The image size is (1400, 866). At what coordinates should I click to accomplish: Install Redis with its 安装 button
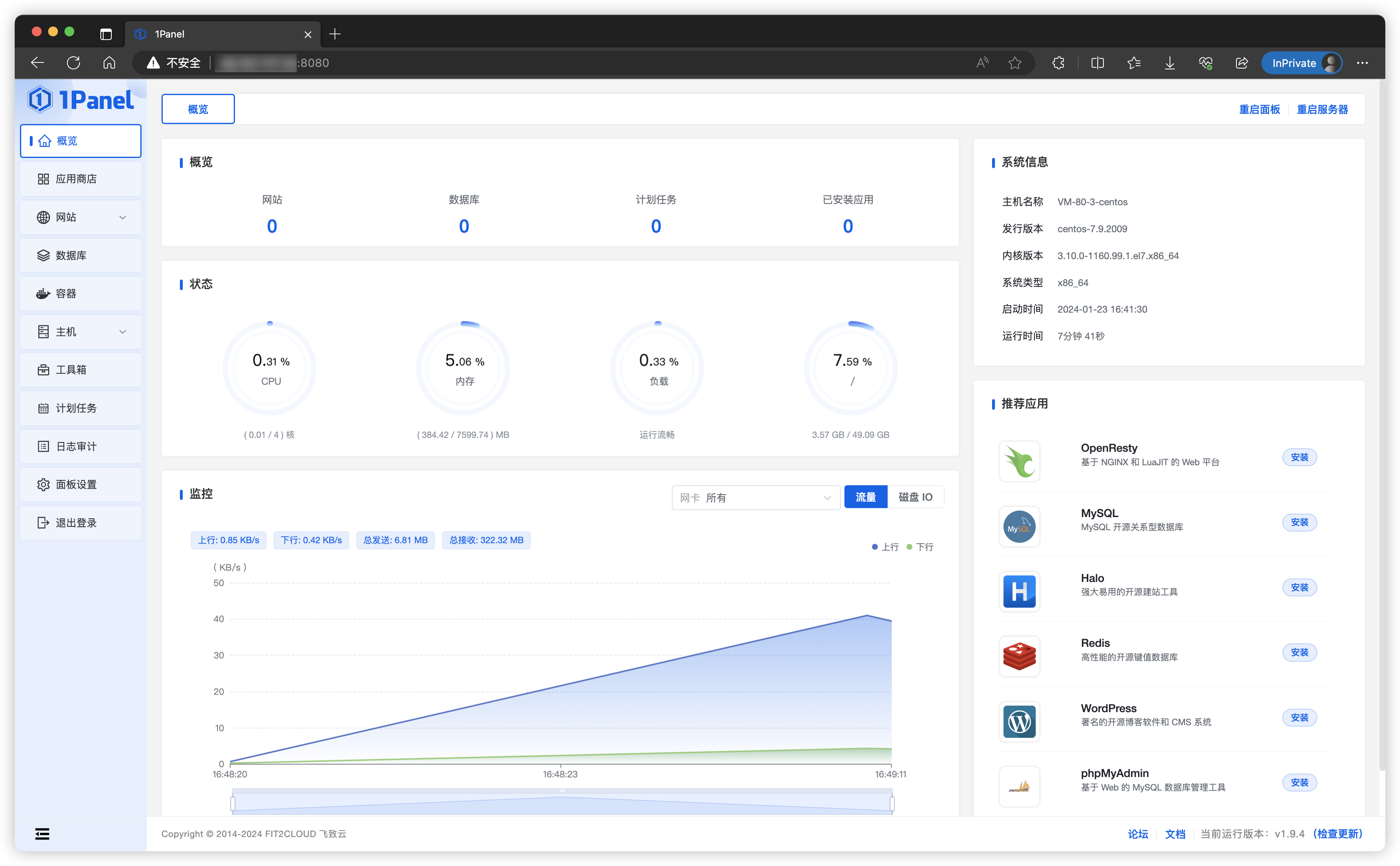[x=1299, y=653]
